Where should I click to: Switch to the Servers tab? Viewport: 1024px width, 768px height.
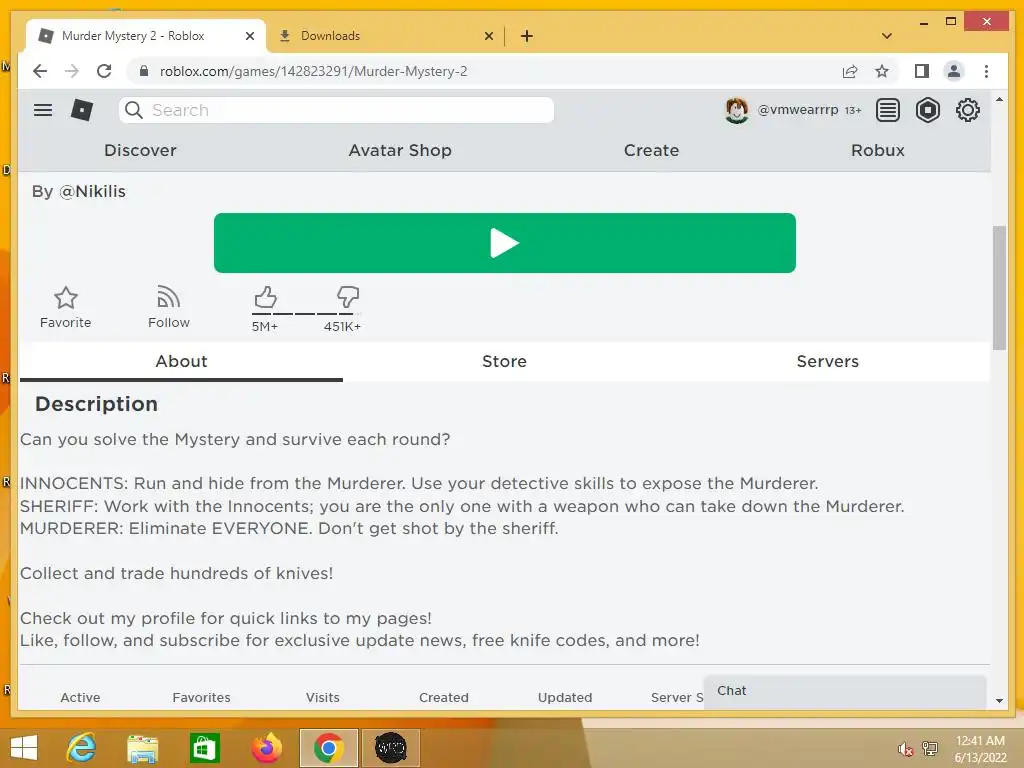click(x=827, y=361)
